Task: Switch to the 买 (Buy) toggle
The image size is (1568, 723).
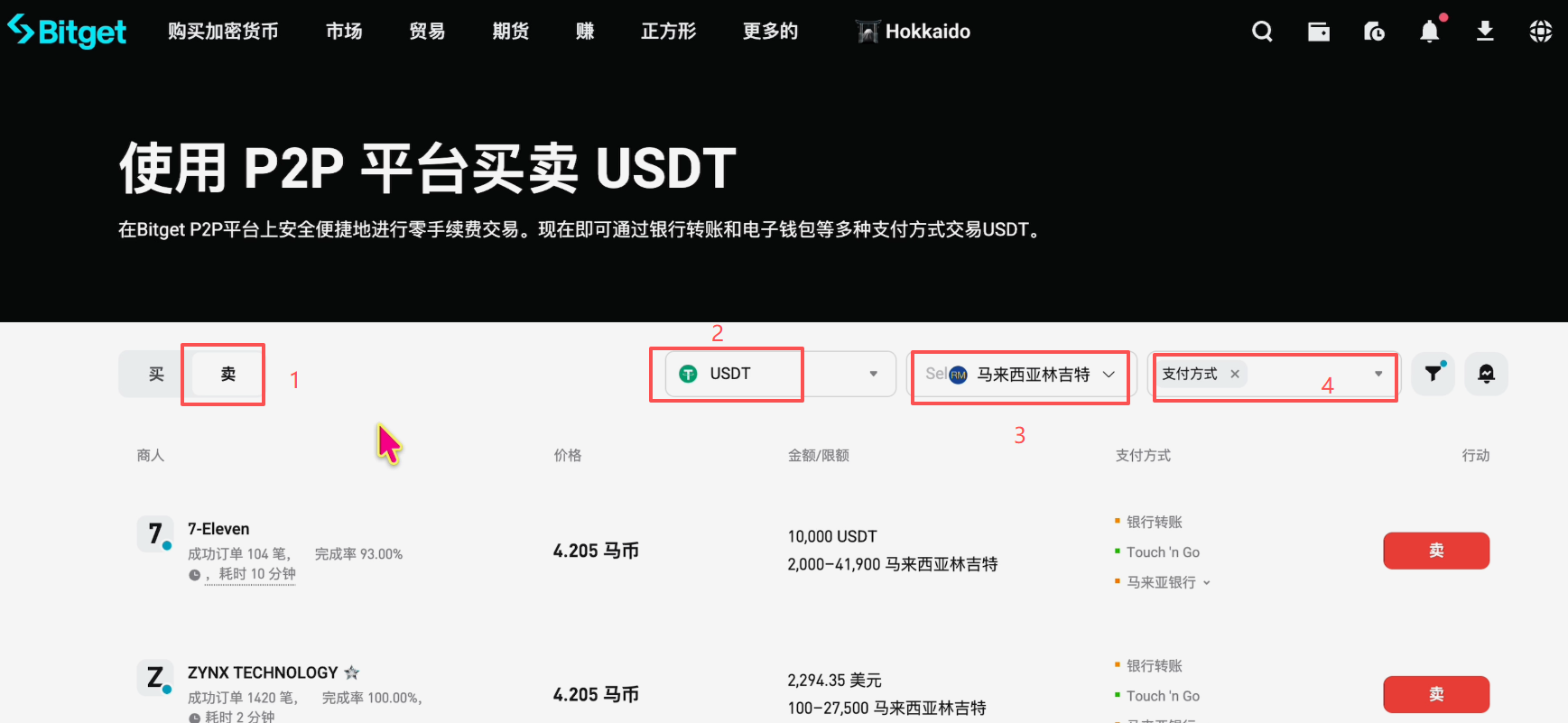Action: (x=156, y=374)
